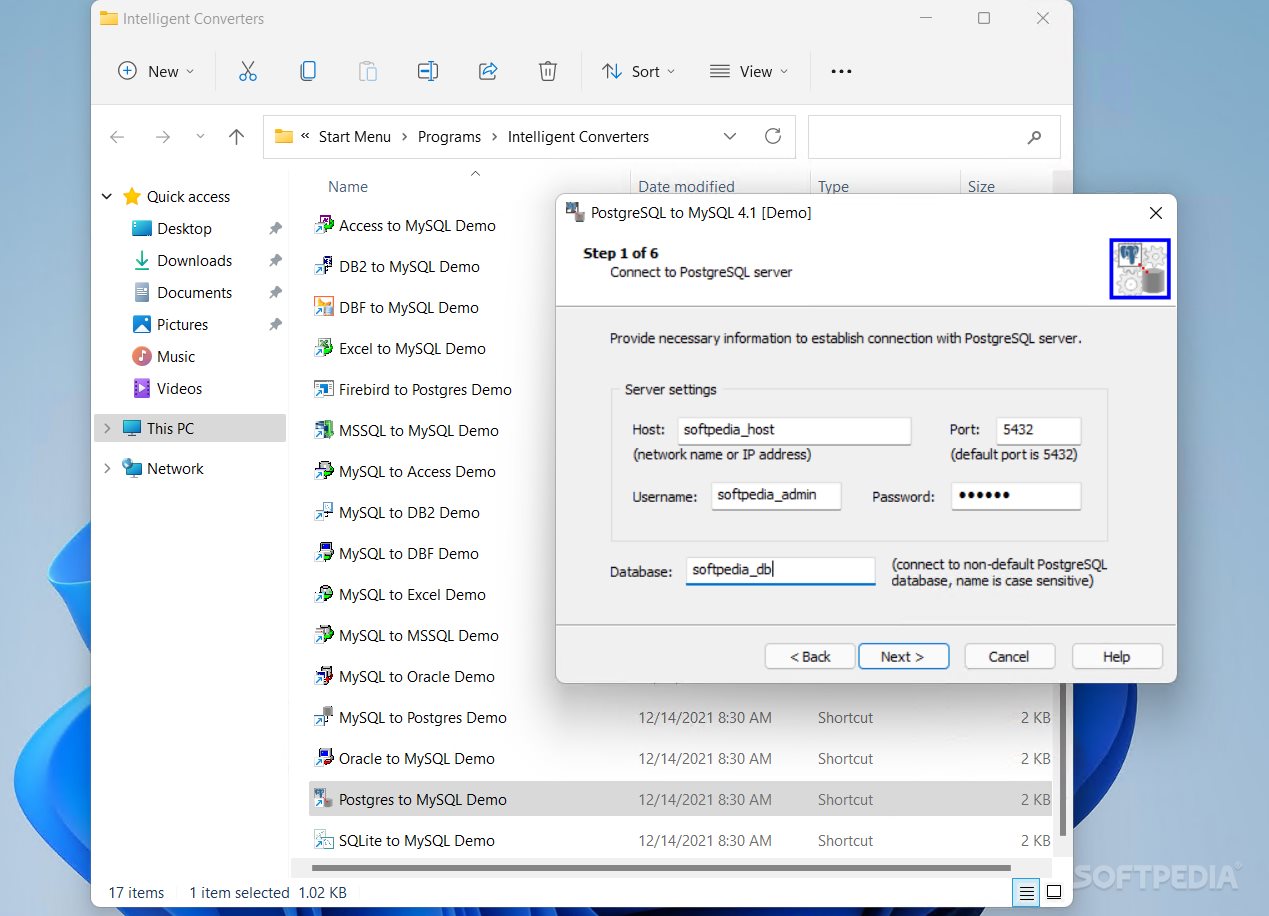Click the Cut icon in Explorer toolbar

click(x=248, y=71)
